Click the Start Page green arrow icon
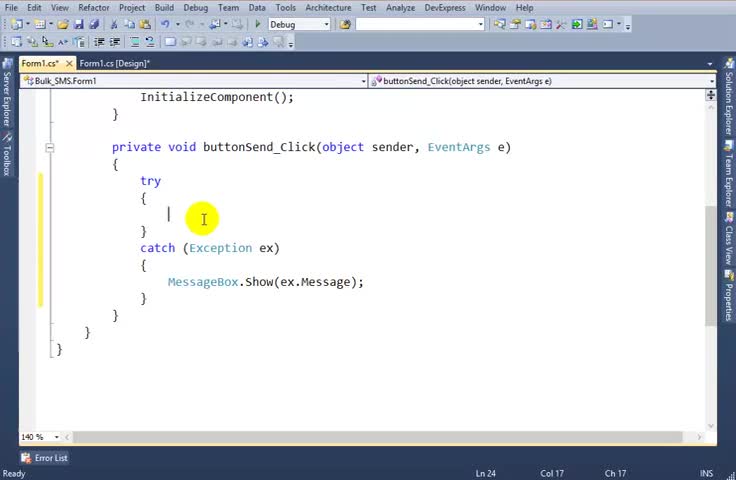The height and width of the screenshot is (480, 736). [576, 24]
